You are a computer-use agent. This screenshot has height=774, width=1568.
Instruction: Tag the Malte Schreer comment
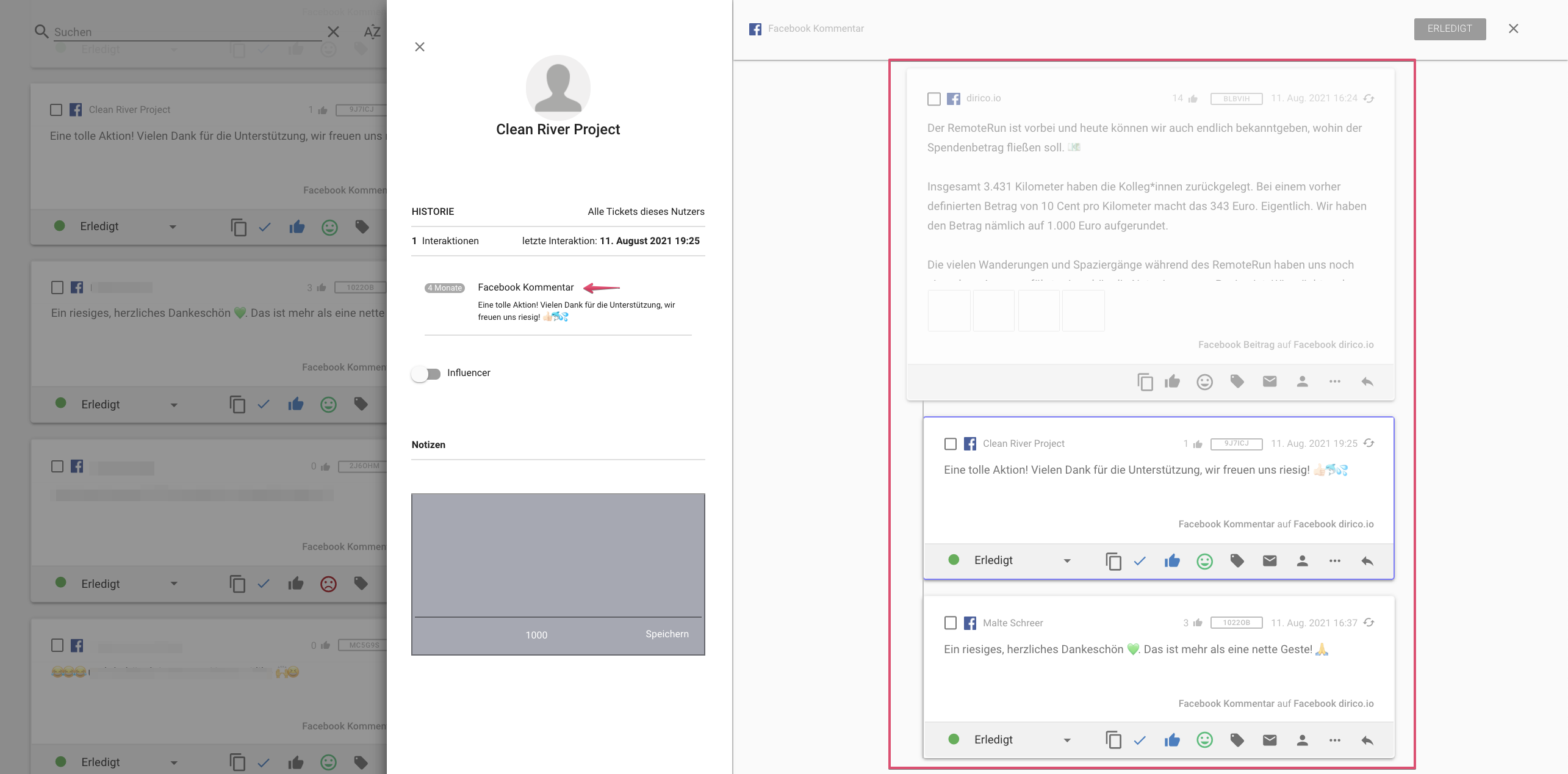point(1237,740)
